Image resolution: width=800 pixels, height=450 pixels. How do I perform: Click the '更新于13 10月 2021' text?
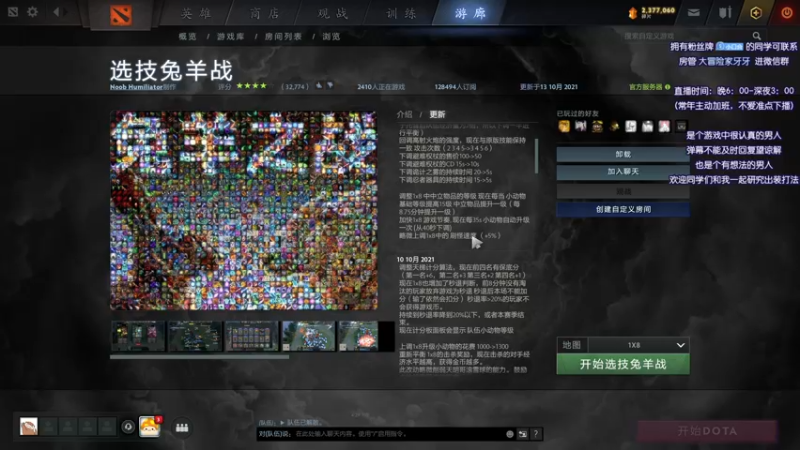coord(548,87)
